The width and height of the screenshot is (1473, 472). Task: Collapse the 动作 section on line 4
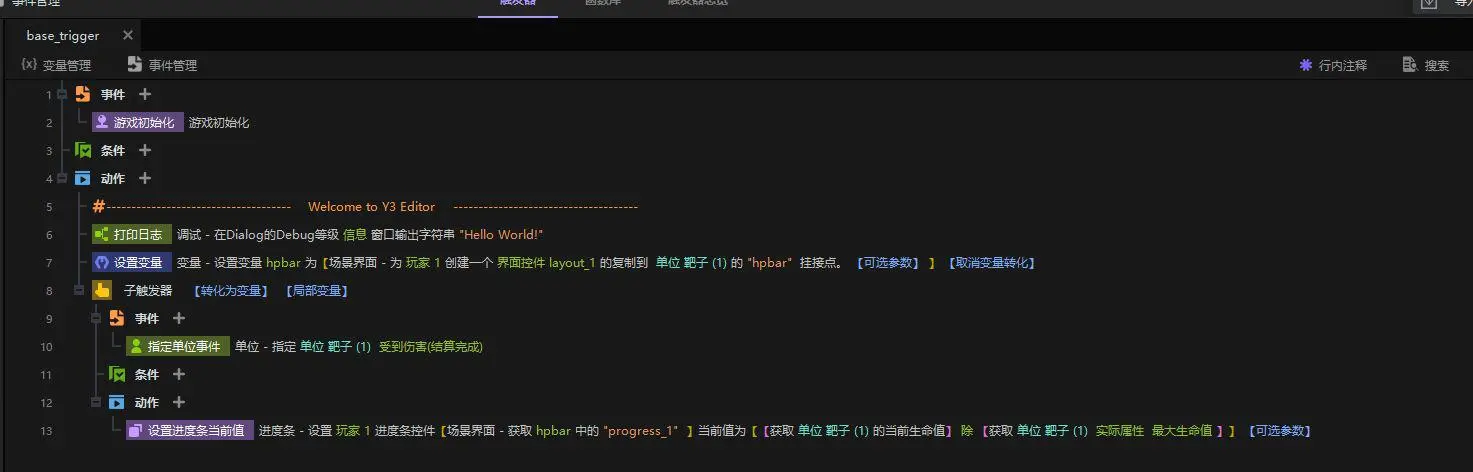[x=62, y=178]
